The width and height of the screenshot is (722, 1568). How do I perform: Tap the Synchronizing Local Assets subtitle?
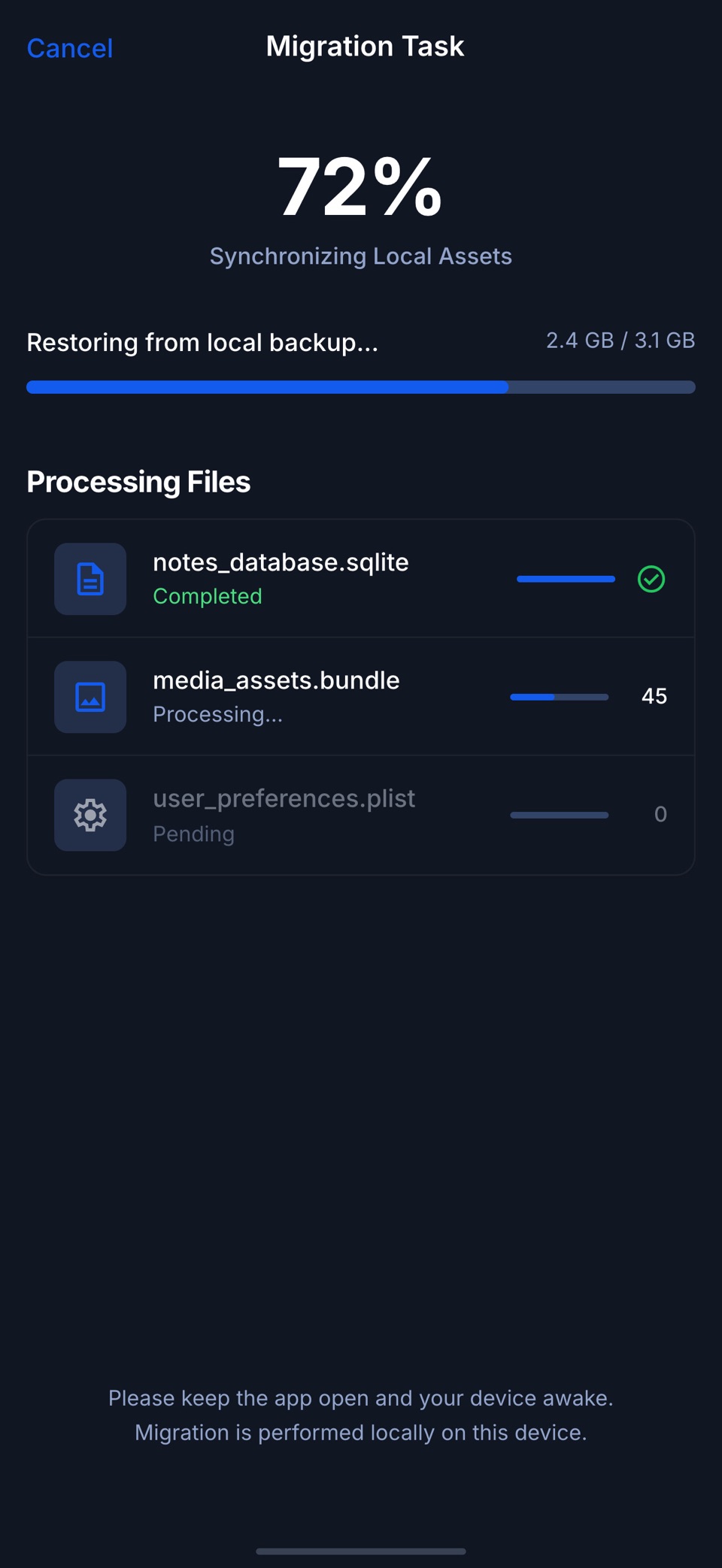tap(361, 256)
